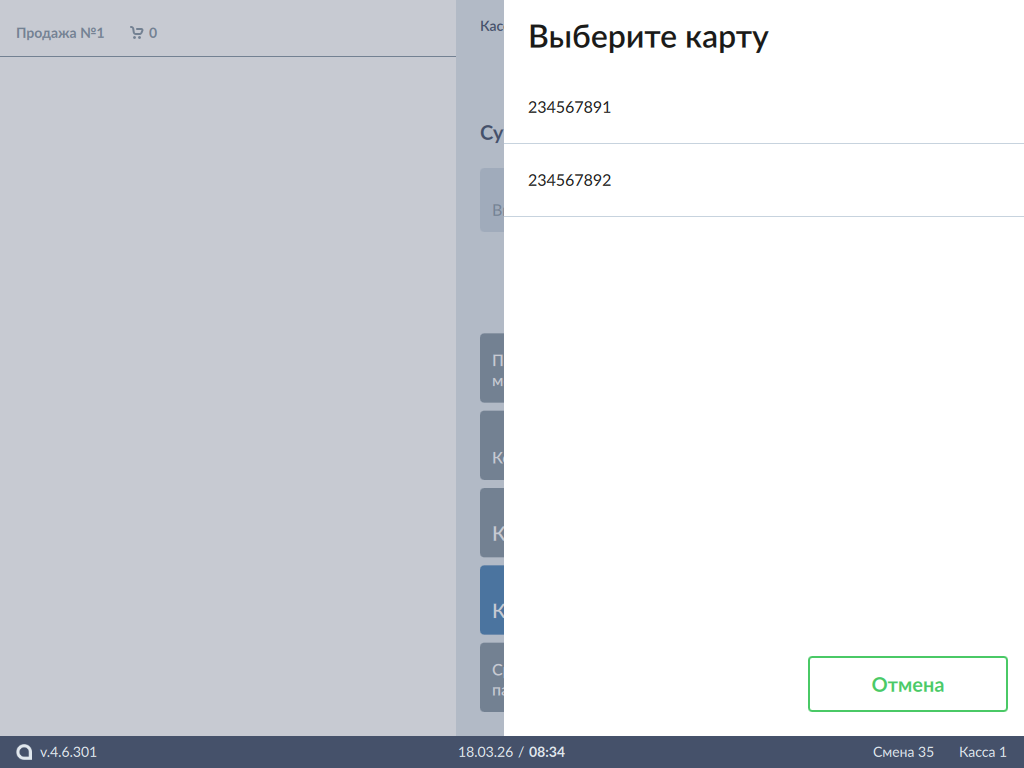Click the cart item count 0
1024x768 pixels.
pos(153,33)
